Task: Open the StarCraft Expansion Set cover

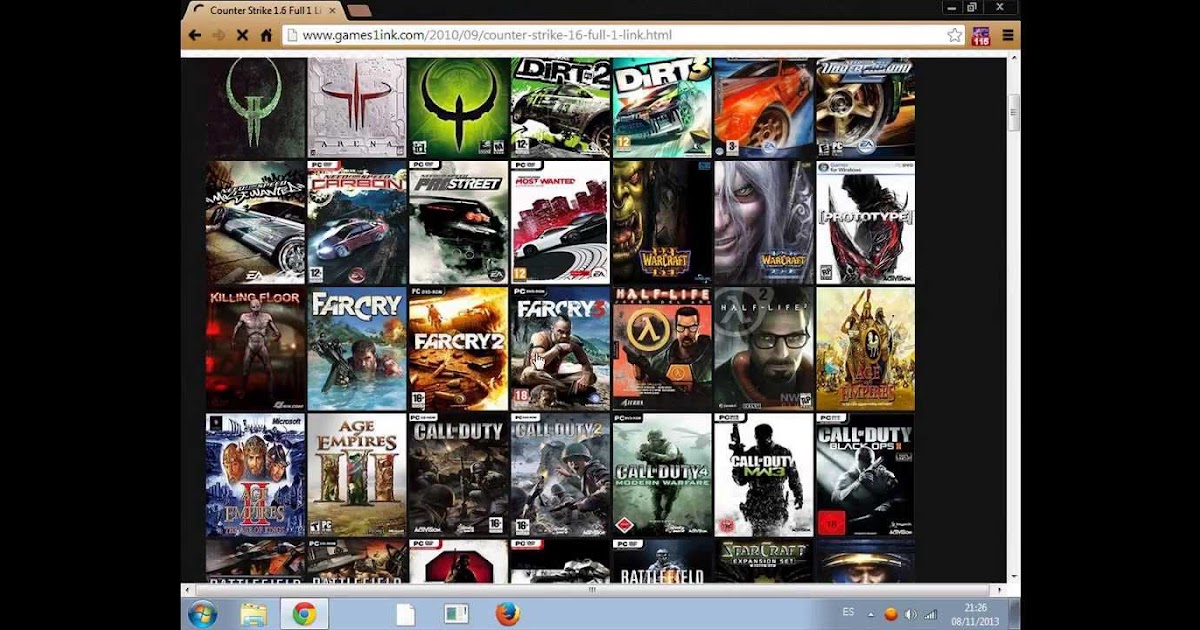Action: tap(764, 561)
